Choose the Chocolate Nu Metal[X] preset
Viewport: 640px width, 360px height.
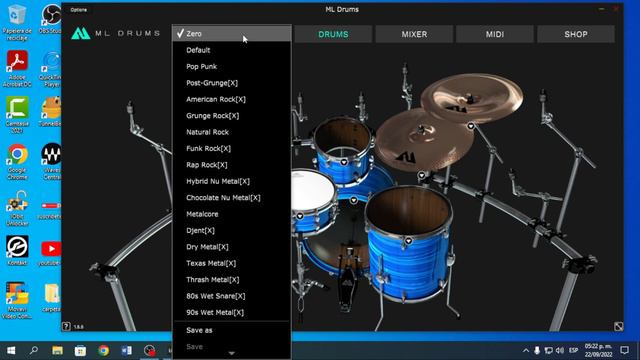tap(231, 198)
